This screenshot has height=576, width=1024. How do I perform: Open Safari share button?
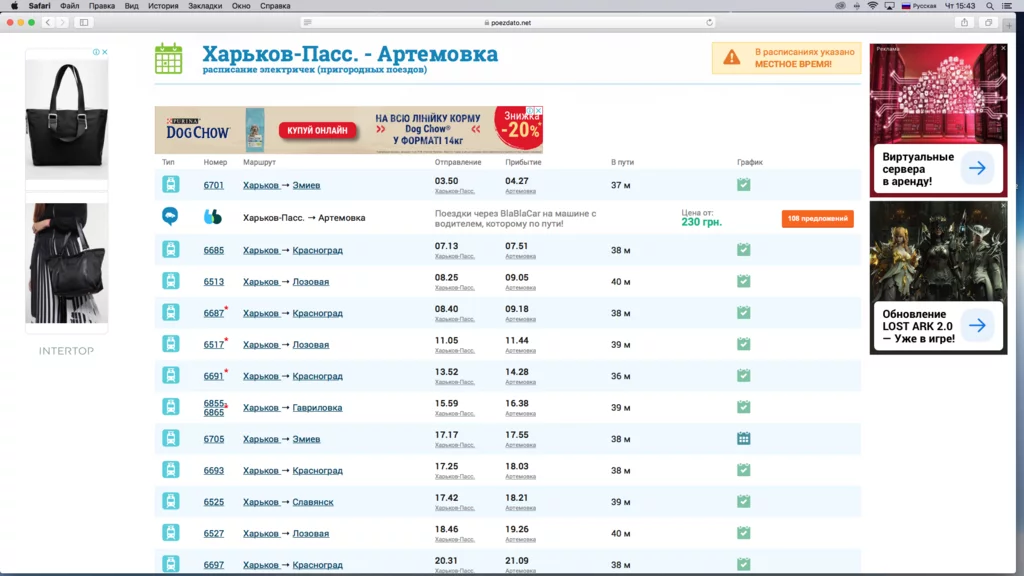point(964,22)
